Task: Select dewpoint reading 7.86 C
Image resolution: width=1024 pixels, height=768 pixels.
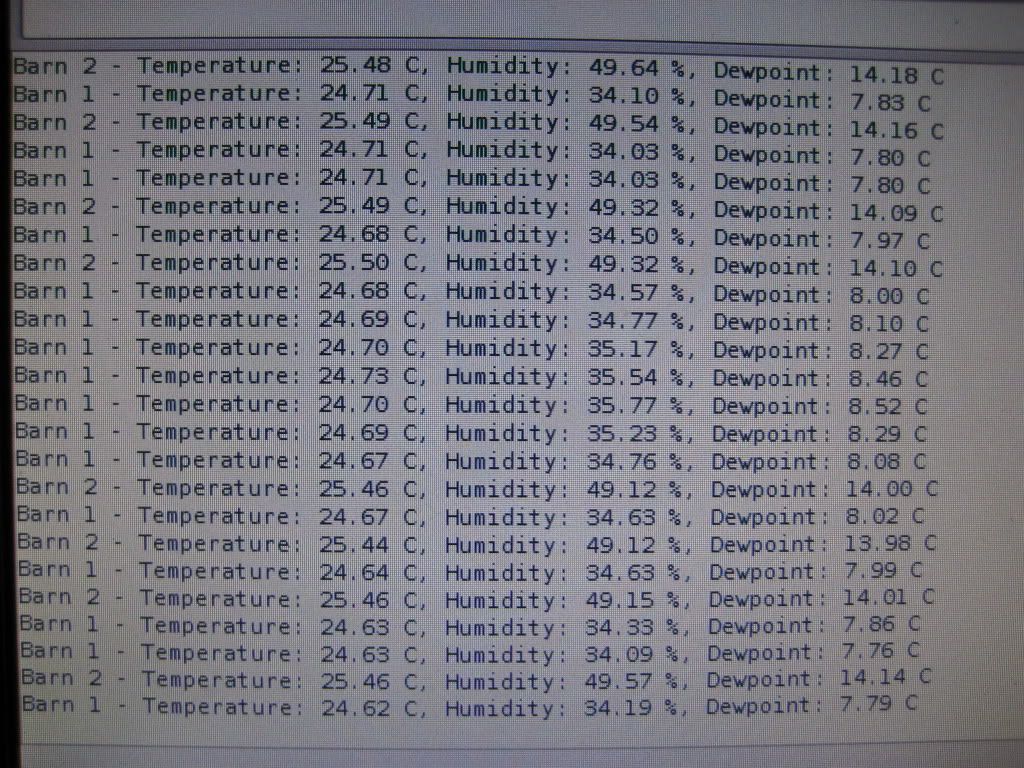Action: click(x=880, y=624)
